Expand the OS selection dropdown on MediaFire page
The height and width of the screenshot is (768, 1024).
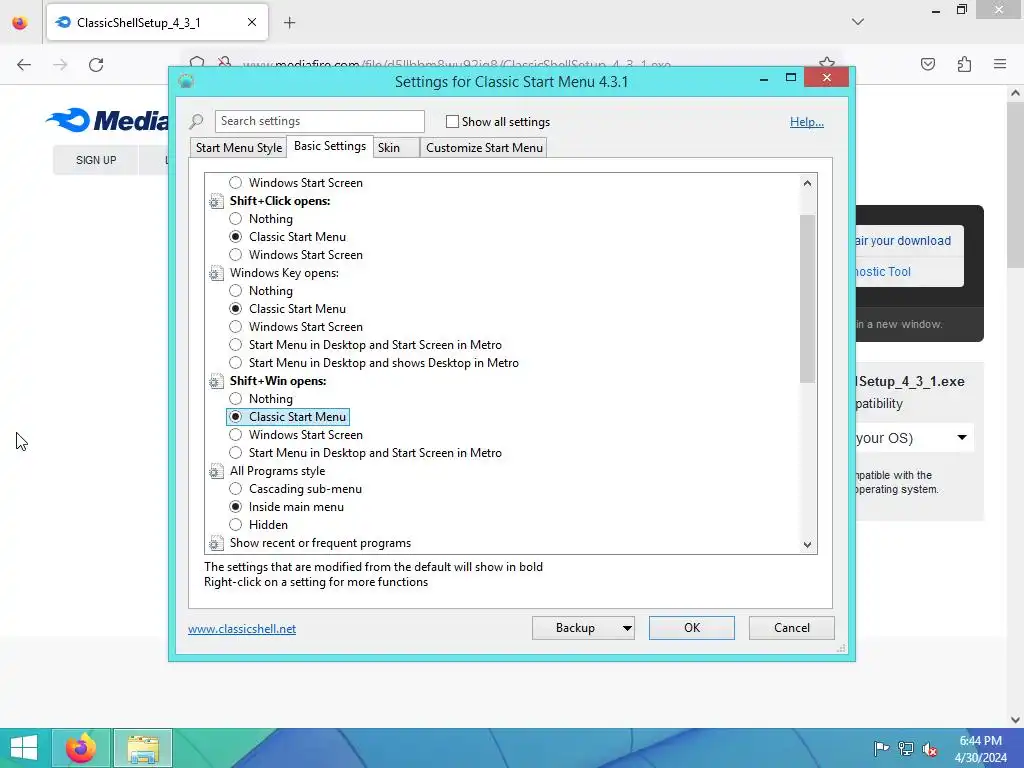[961, 438]
